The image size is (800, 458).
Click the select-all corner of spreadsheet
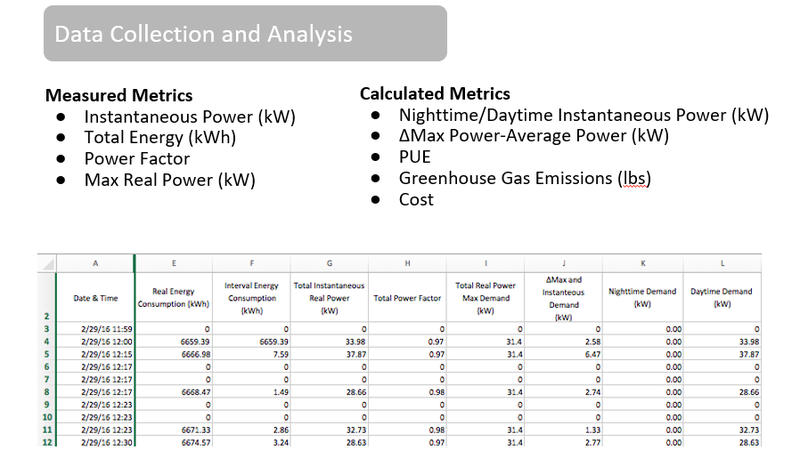pyautogui.click(x=48, y=264)
